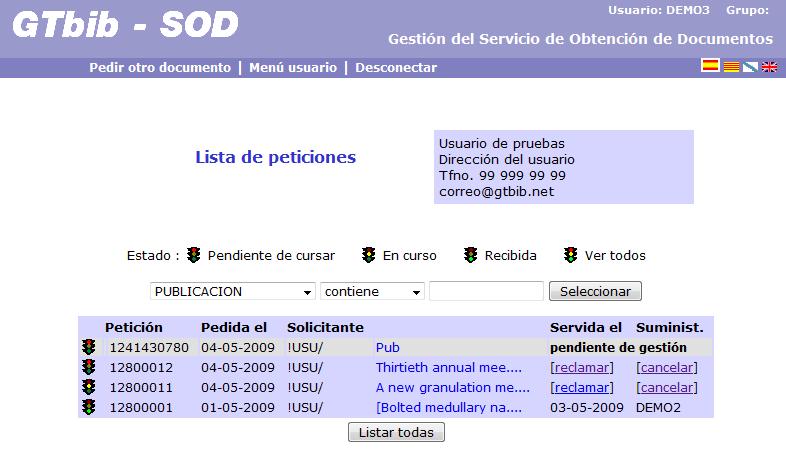Filter by Pendiente de cursar traffic light

coord(193,255)
